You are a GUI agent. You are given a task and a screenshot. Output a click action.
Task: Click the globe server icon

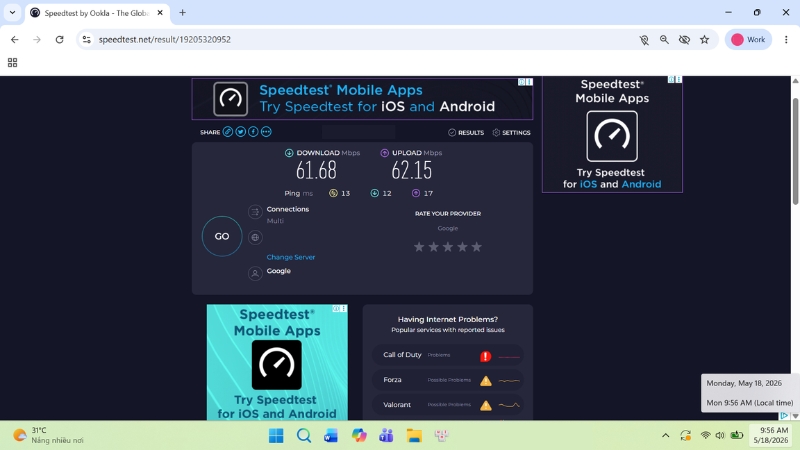coord(255,237)
